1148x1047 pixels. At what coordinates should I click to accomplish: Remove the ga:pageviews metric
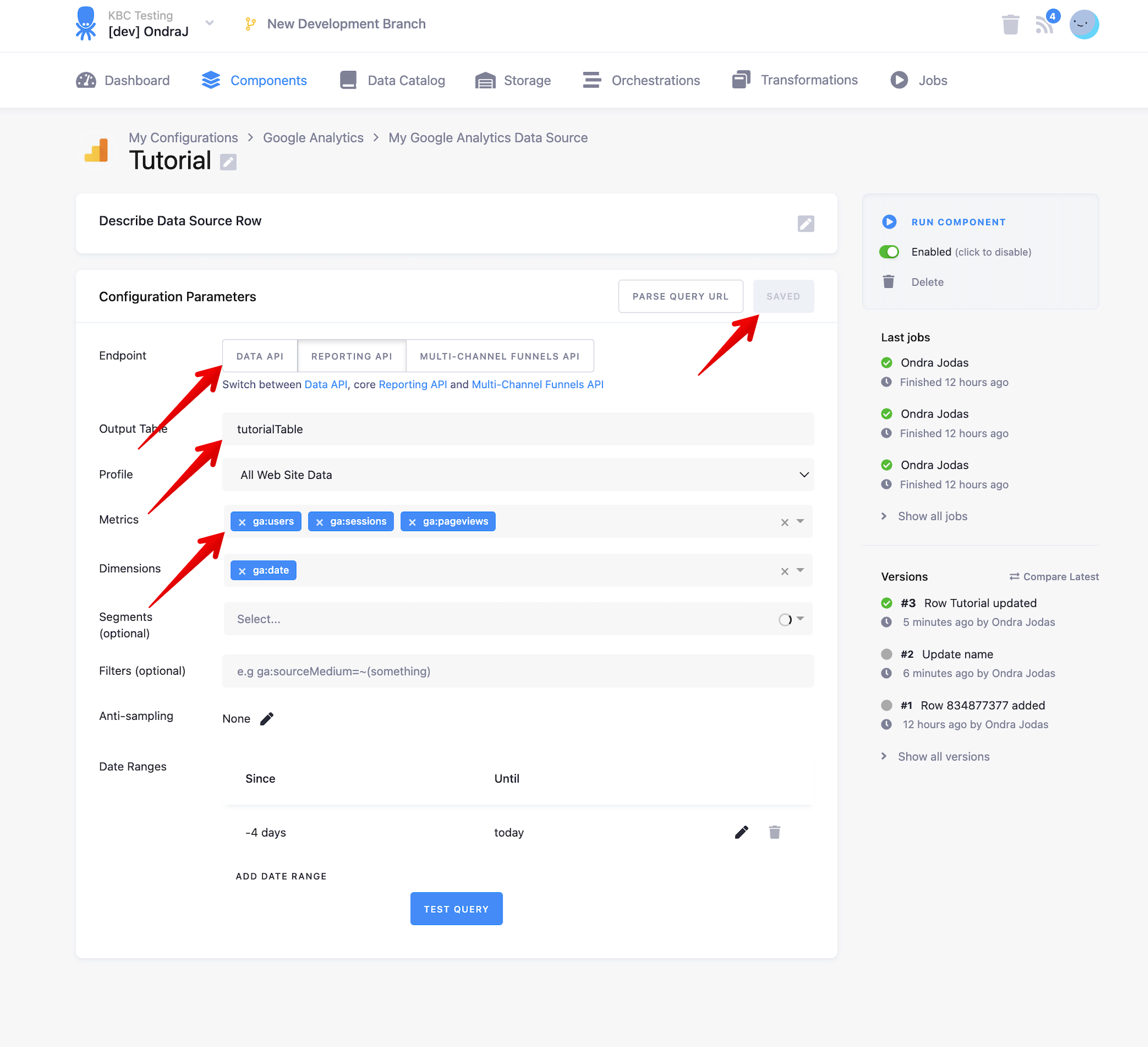point(412,522)
